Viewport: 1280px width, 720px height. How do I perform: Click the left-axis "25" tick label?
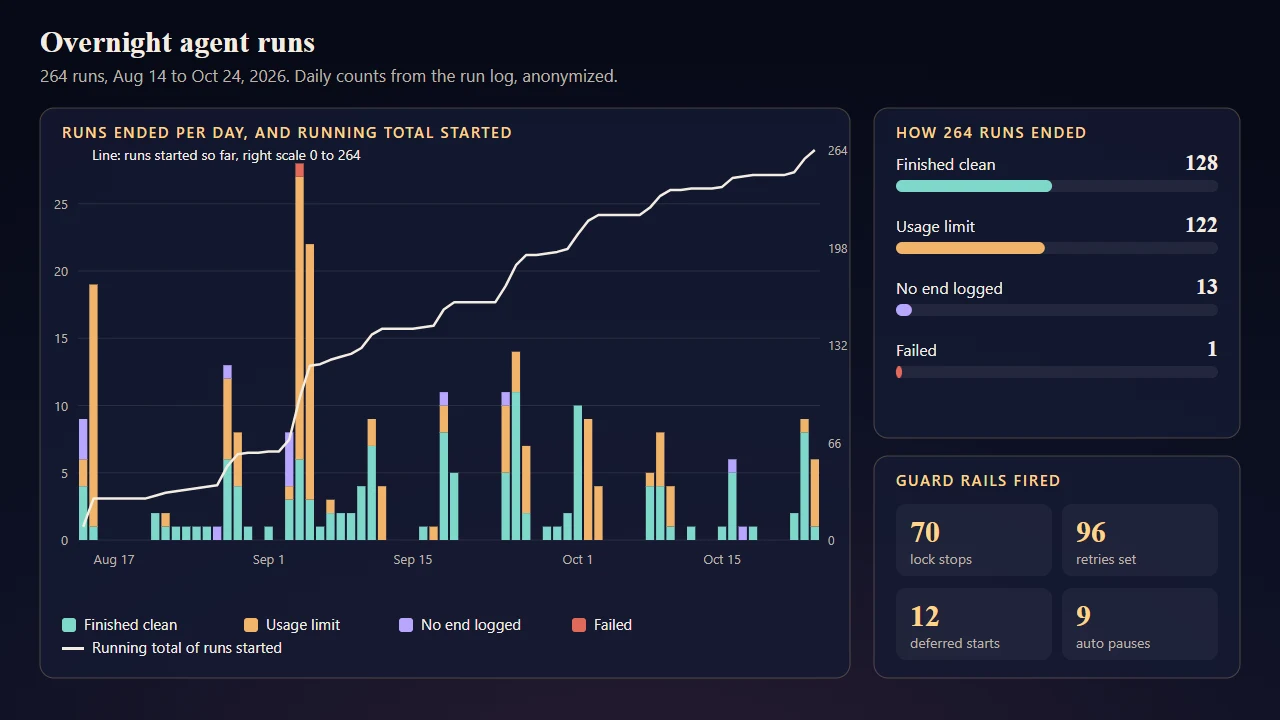[61, 205]
